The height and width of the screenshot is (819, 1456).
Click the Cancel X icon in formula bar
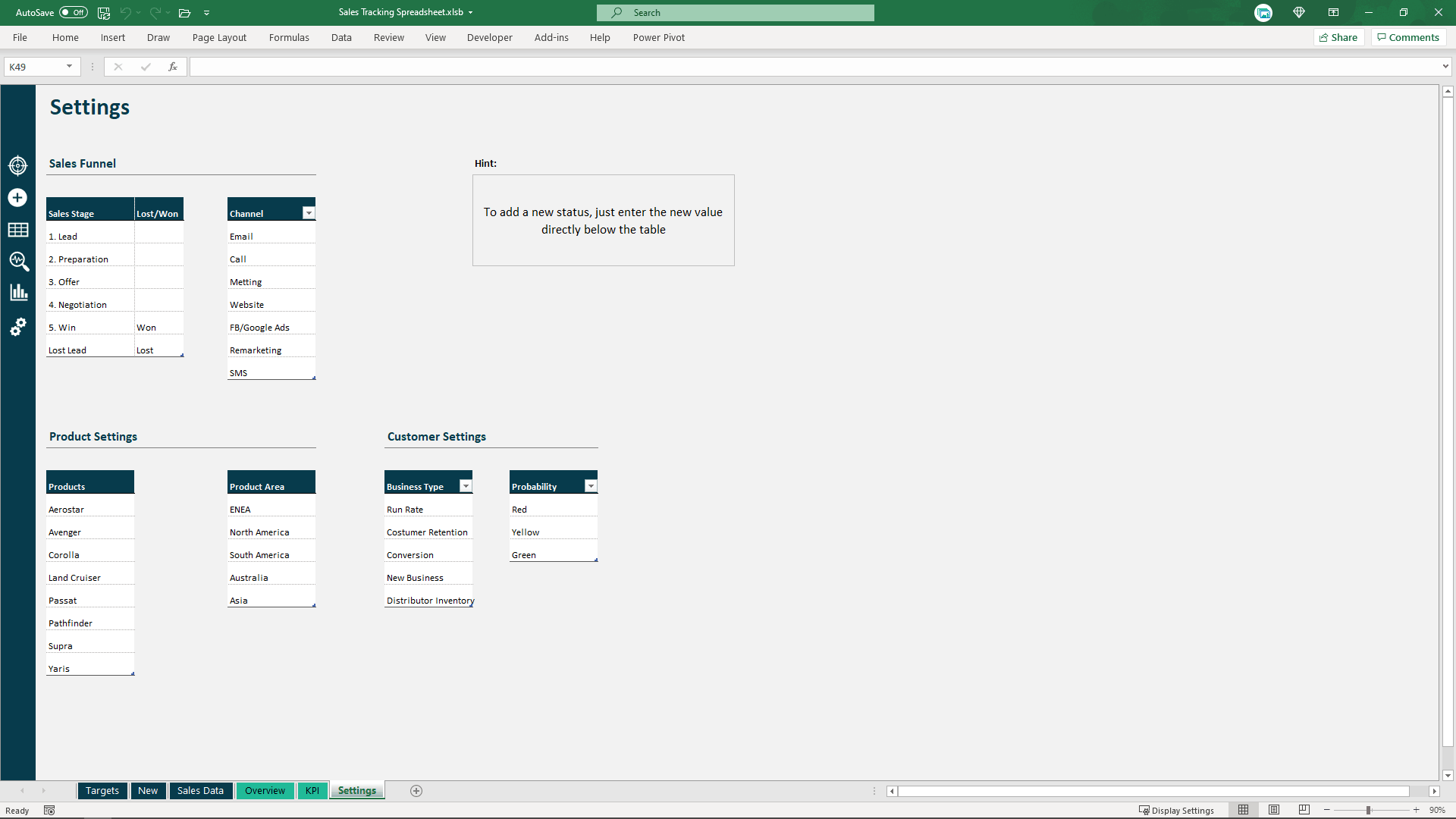tap(118, 67)
